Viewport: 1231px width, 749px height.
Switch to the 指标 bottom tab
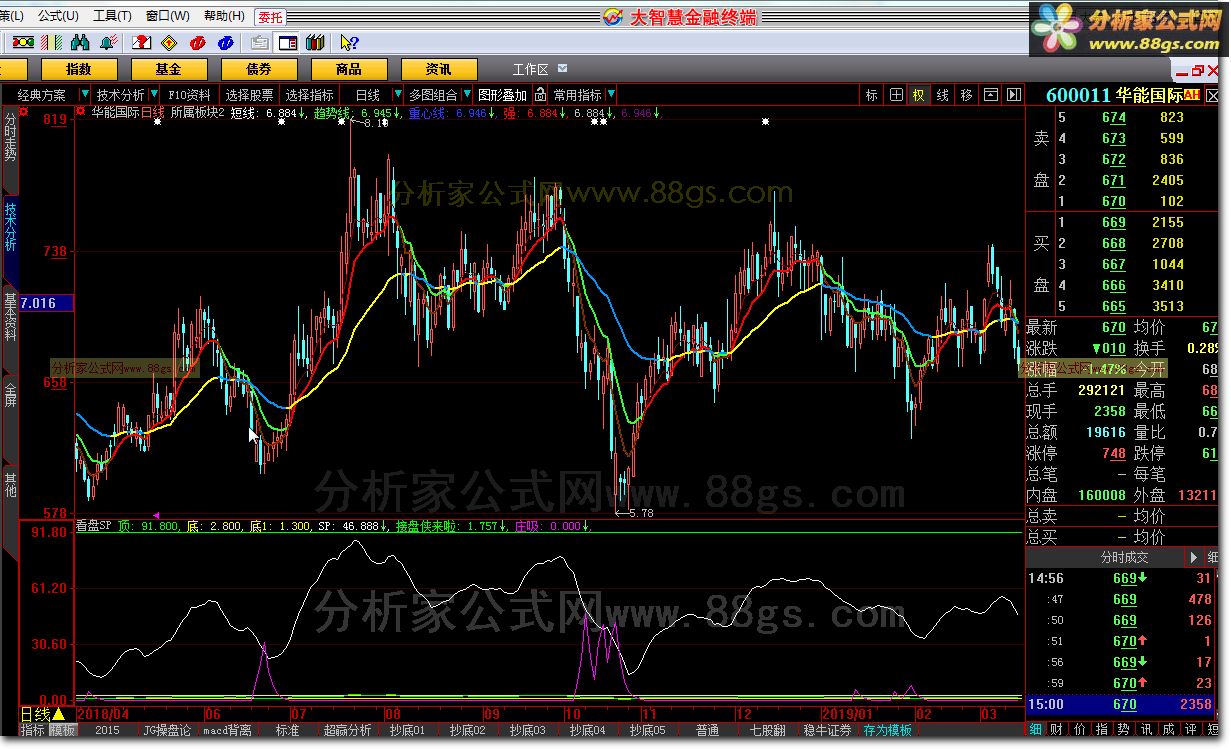coord(33,731)
